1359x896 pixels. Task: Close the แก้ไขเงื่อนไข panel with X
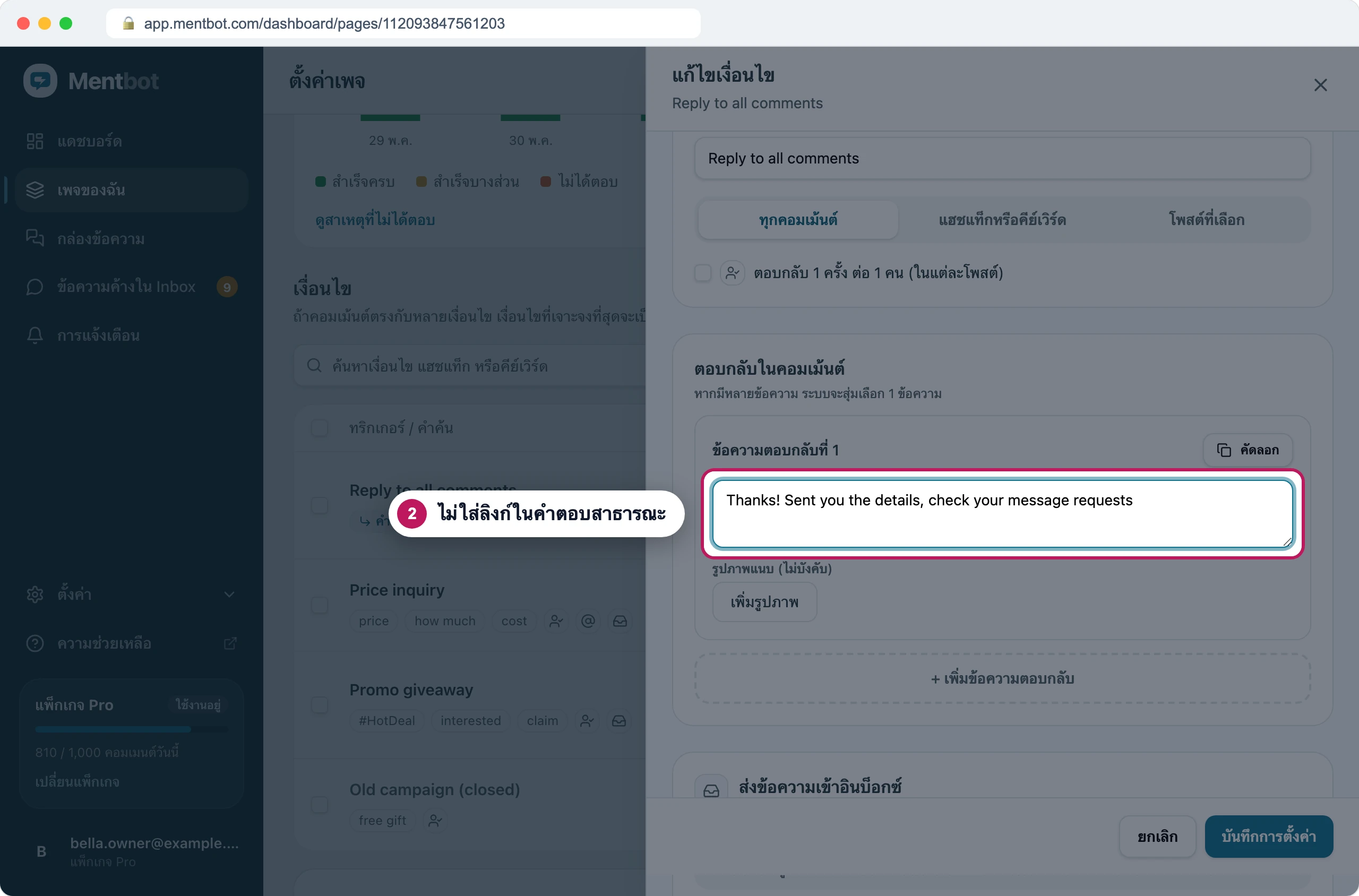click(1320, 85)
